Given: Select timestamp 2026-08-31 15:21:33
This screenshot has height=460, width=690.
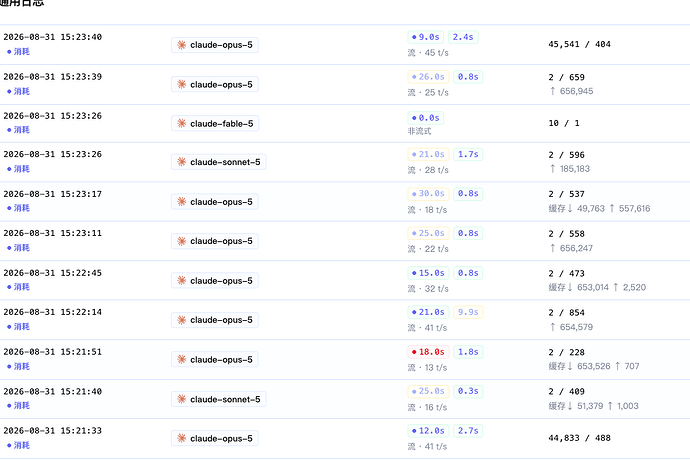Looking at the screenshot, I should point(53,431).
